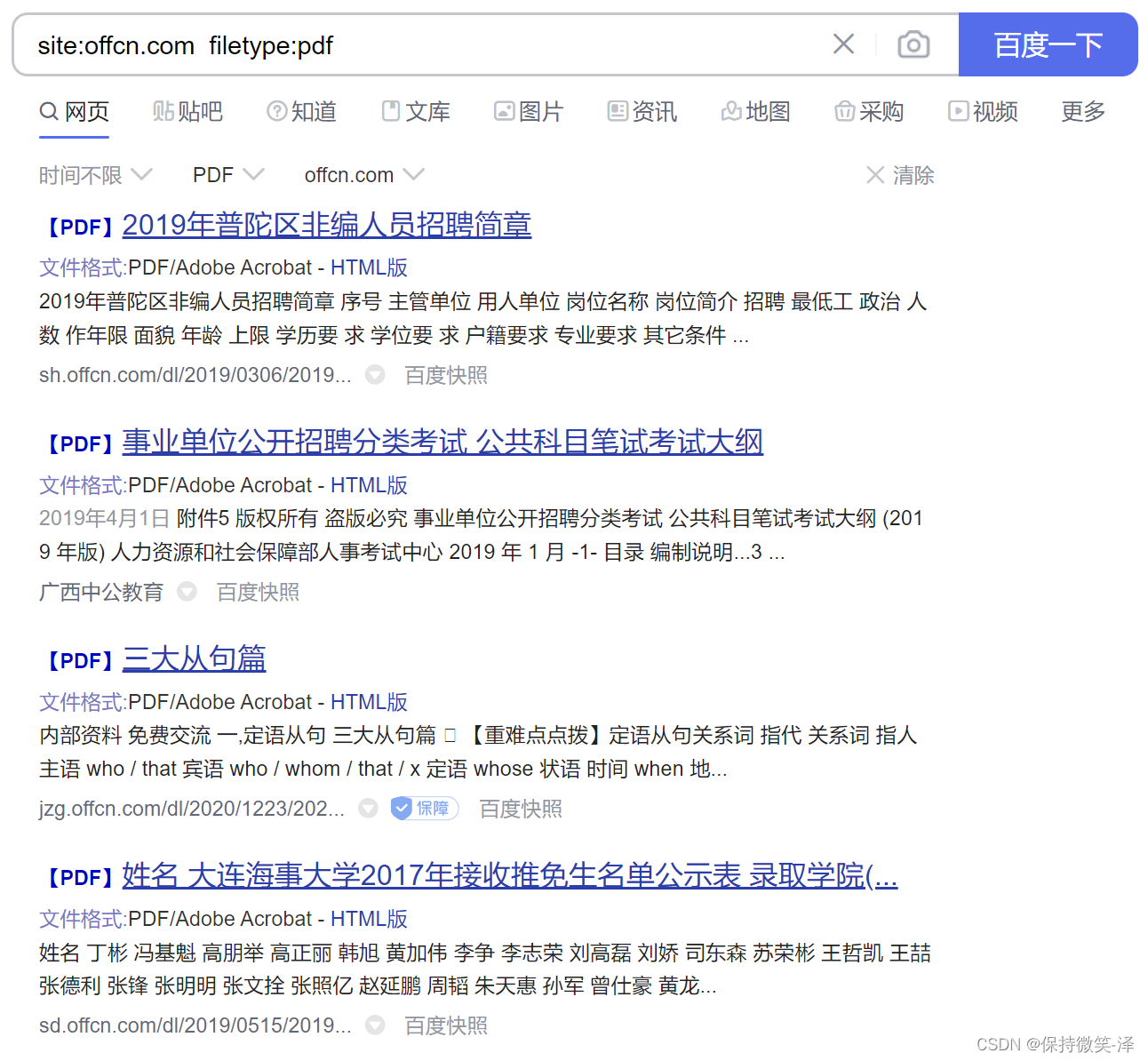Viewport: 1148px width, 1061px height.
Task: Click the 百度一下 search button
Action: (1048, 44)
